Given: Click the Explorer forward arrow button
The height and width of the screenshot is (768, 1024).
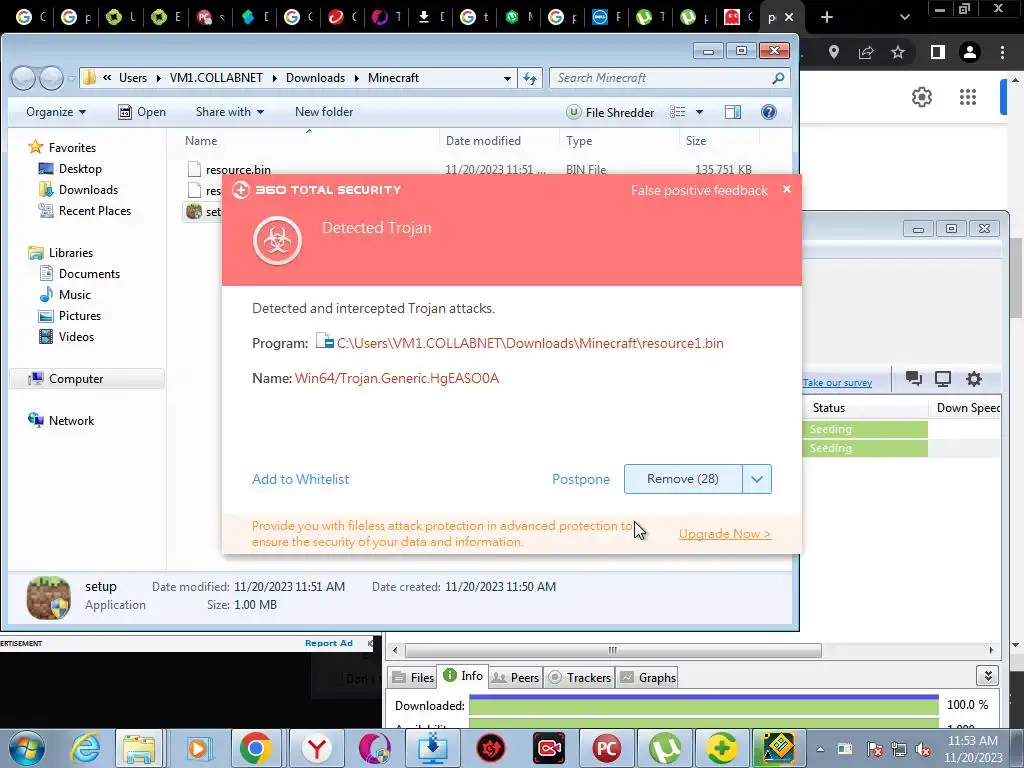Looking at the screenshot, I should (x=51, y=78).
